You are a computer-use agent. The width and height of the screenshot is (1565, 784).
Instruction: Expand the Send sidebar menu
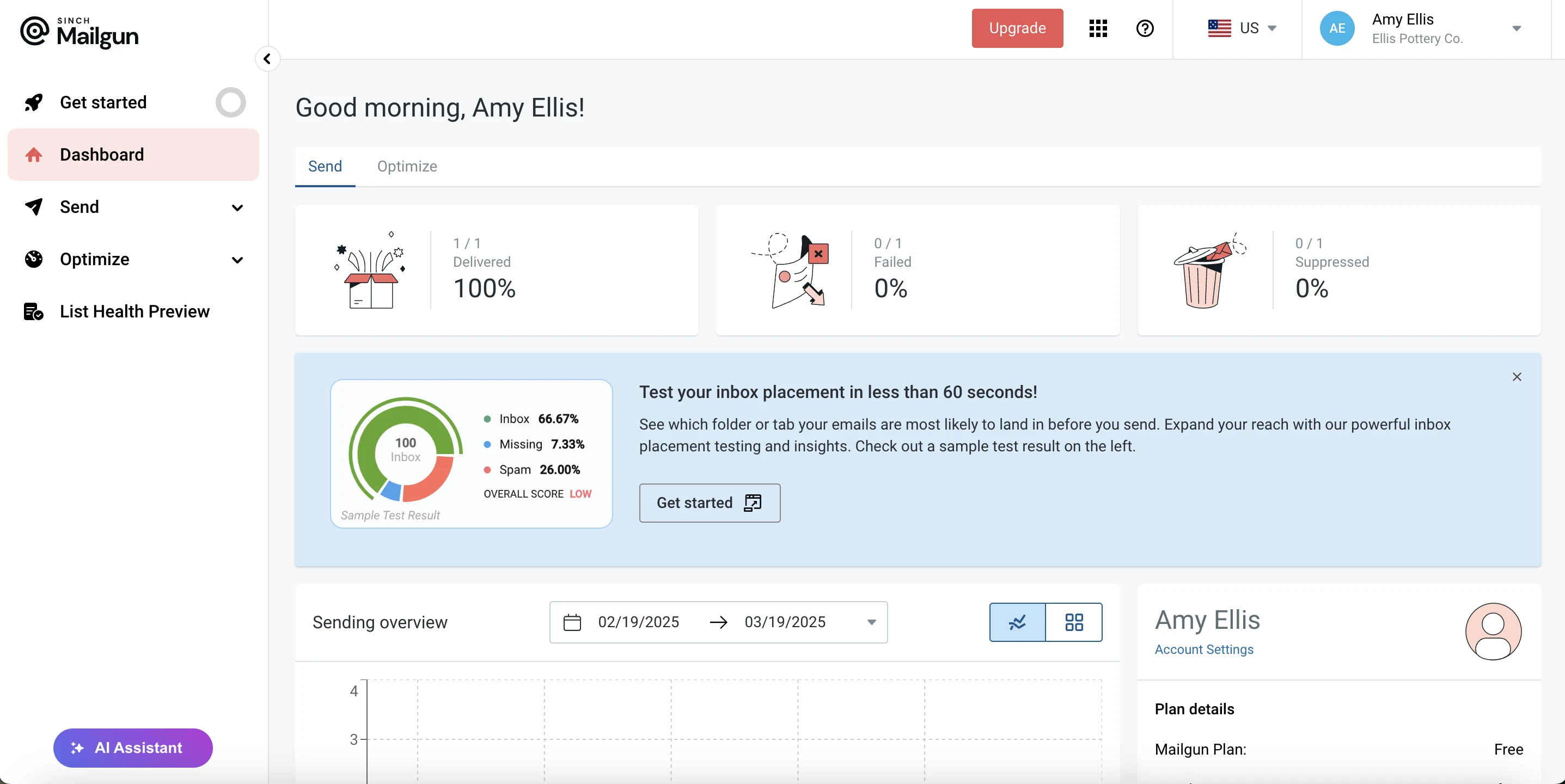tap(237, 207)
